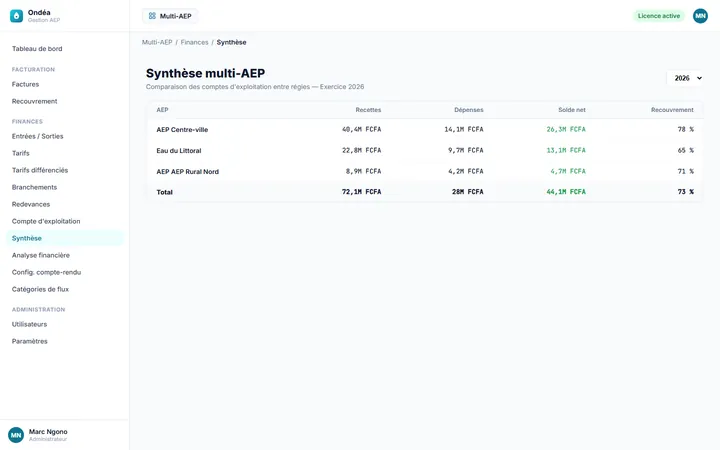Click 8,9M FCFA recettes value
Screen dimensions: 720x450
(x=363, y=171)
